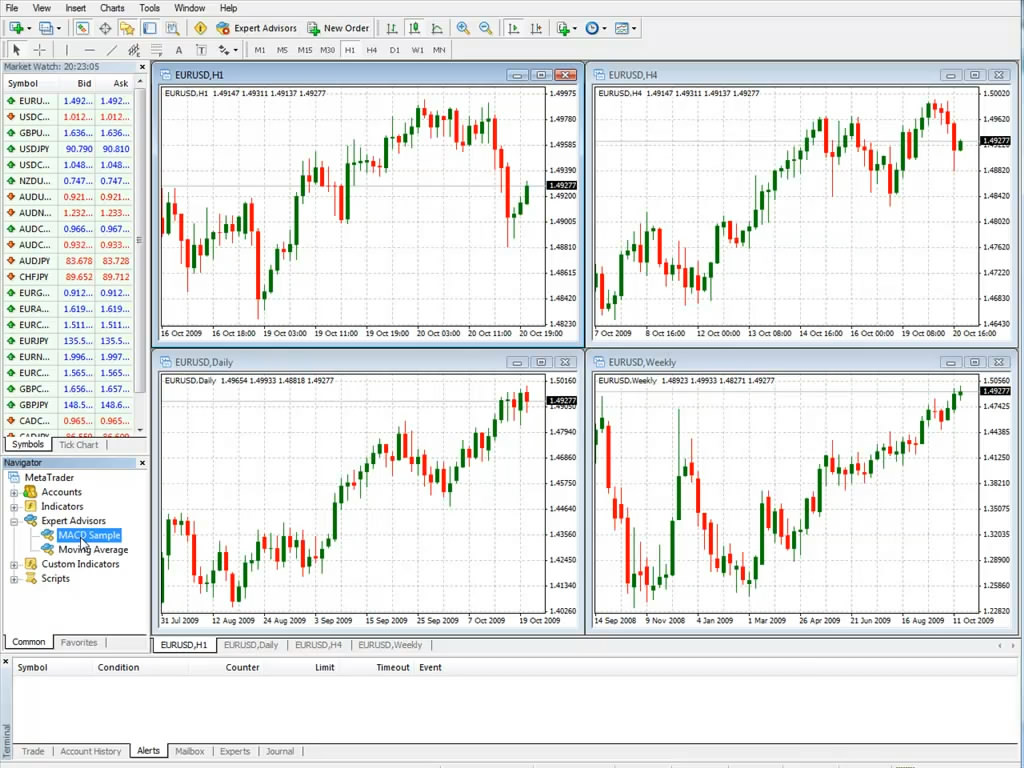Select the Cursor arrow tool
The image size is (1024, 768).
point(16,50)
